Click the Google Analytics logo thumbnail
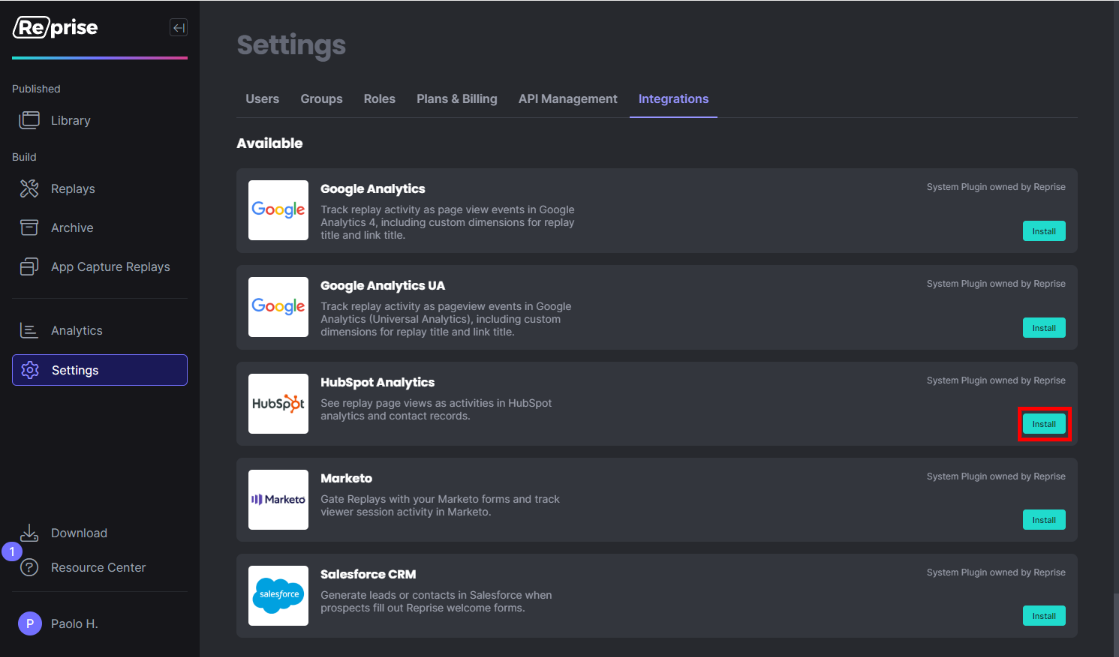This screenshot has width=1119, height=657. click(x=278, y=210)
